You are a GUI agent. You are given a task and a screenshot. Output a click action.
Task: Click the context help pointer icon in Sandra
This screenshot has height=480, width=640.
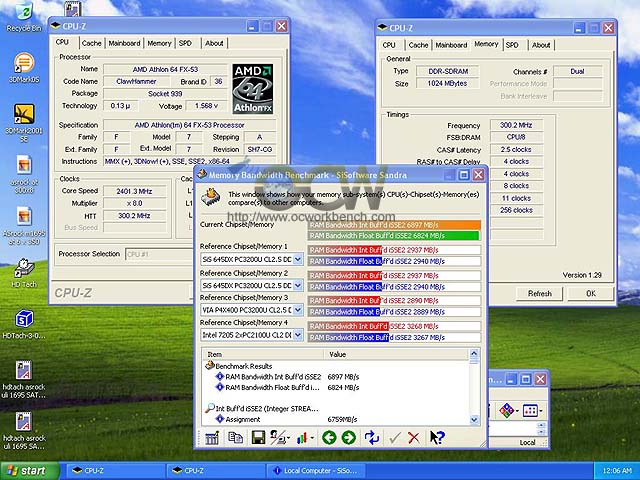437,438
